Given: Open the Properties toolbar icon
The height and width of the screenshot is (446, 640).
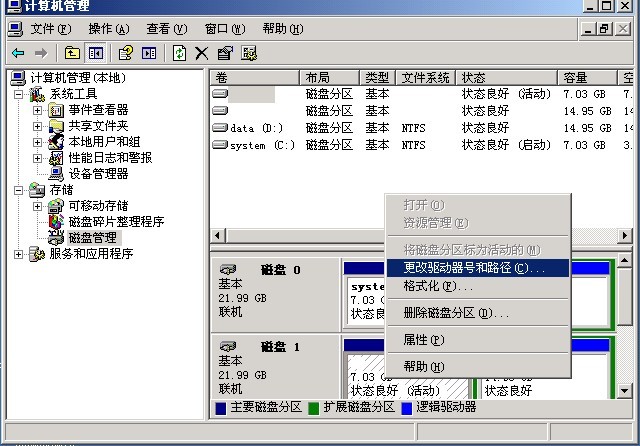Looking at the screenshot, I should [225, 53].
